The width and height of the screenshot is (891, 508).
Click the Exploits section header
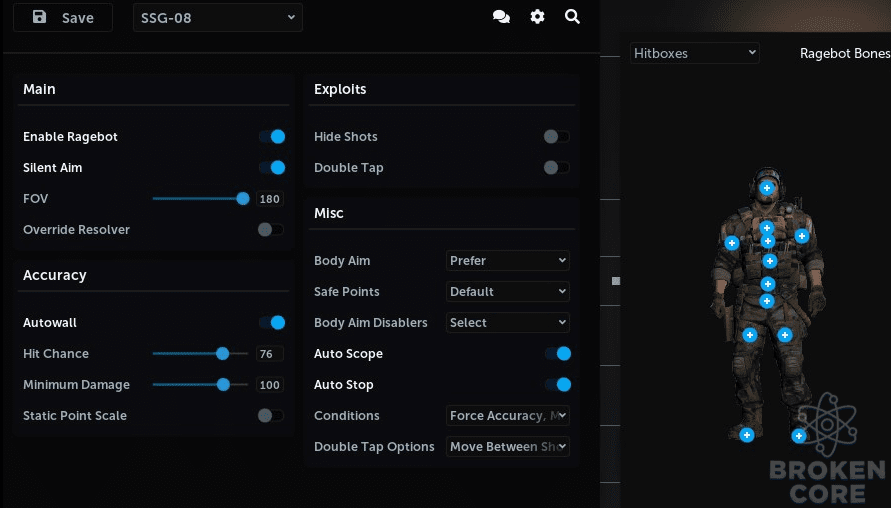point(340,89)
